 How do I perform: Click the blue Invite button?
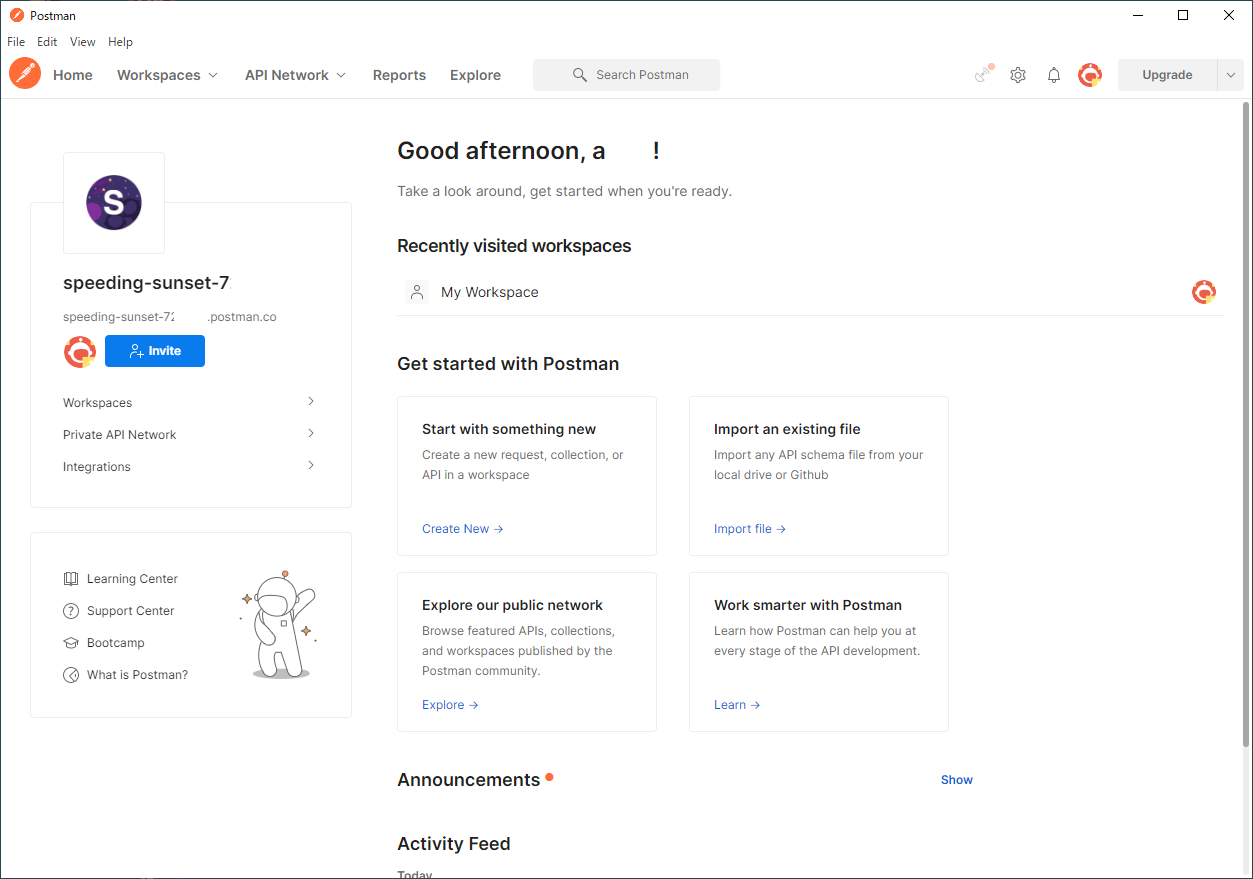click(155, 351)
